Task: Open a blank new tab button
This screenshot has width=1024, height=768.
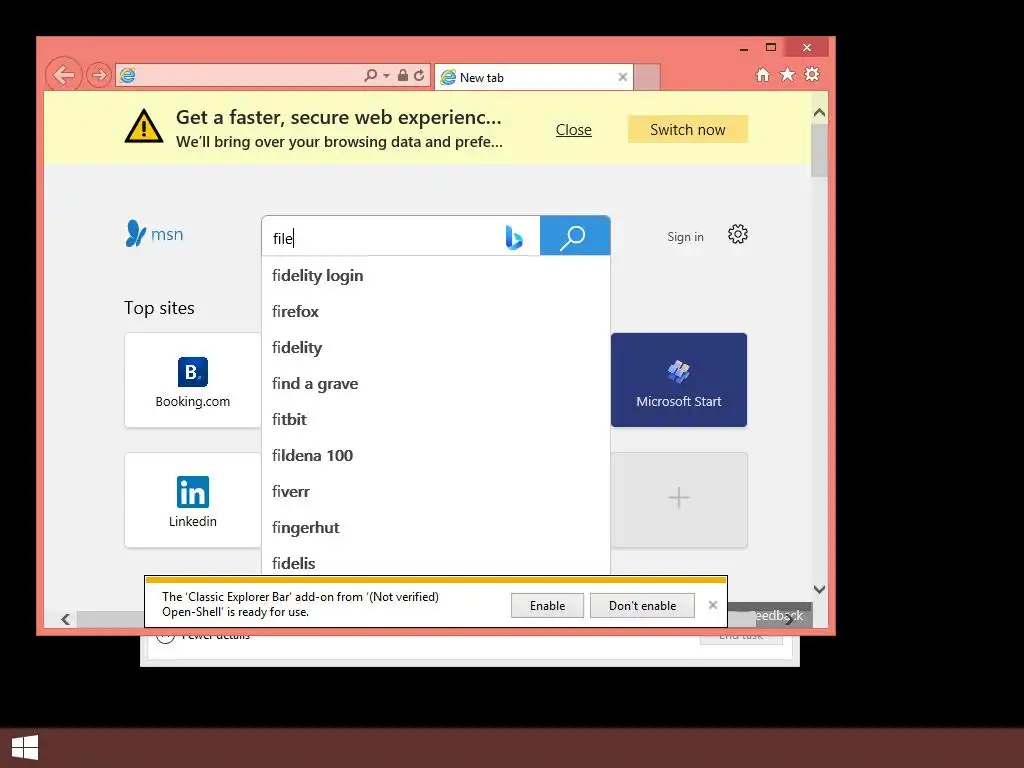Action: tap(647, 77)
